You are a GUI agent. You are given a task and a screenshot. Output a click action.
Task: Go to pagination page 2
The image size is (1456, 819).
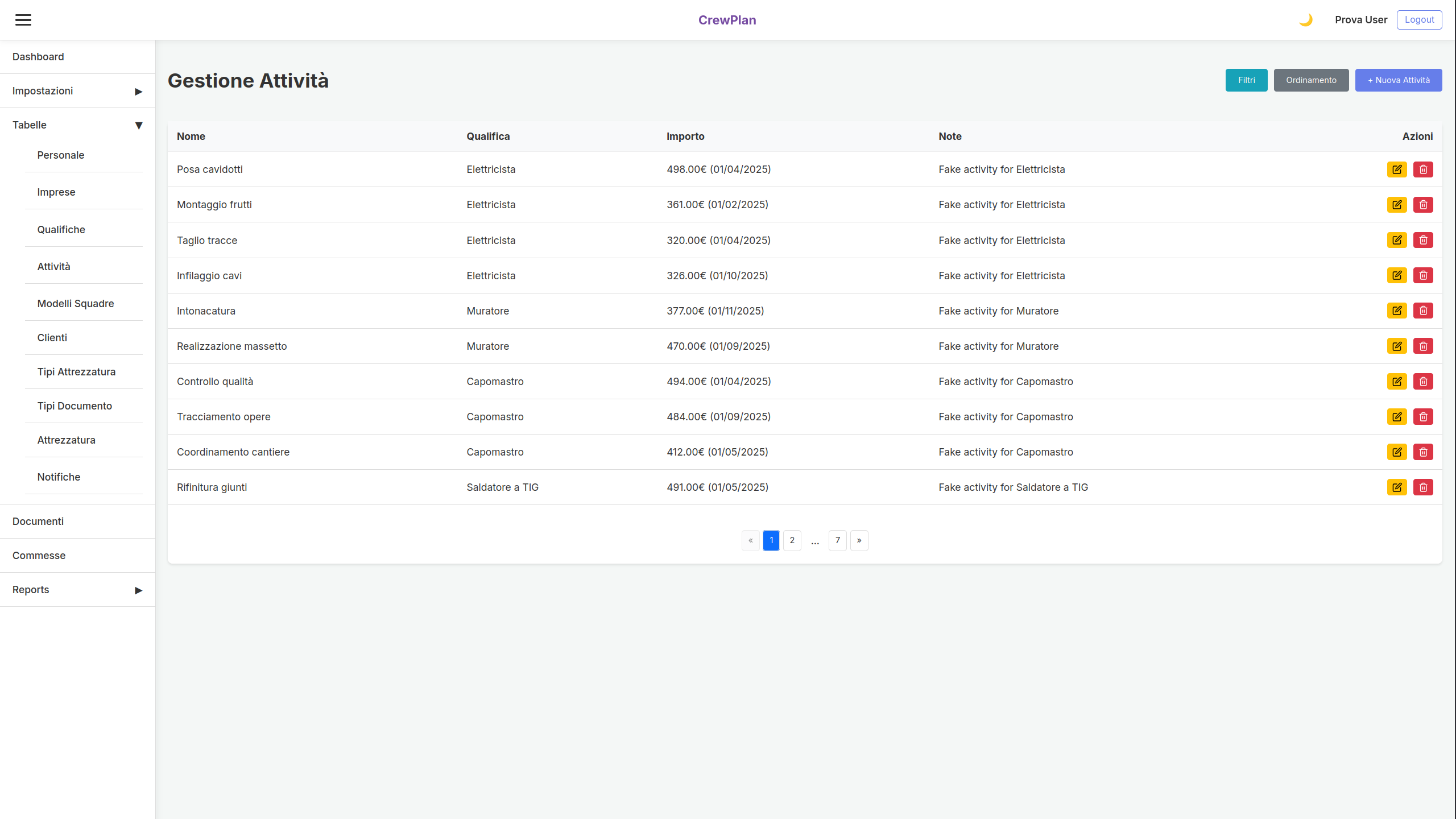point(792,540)
